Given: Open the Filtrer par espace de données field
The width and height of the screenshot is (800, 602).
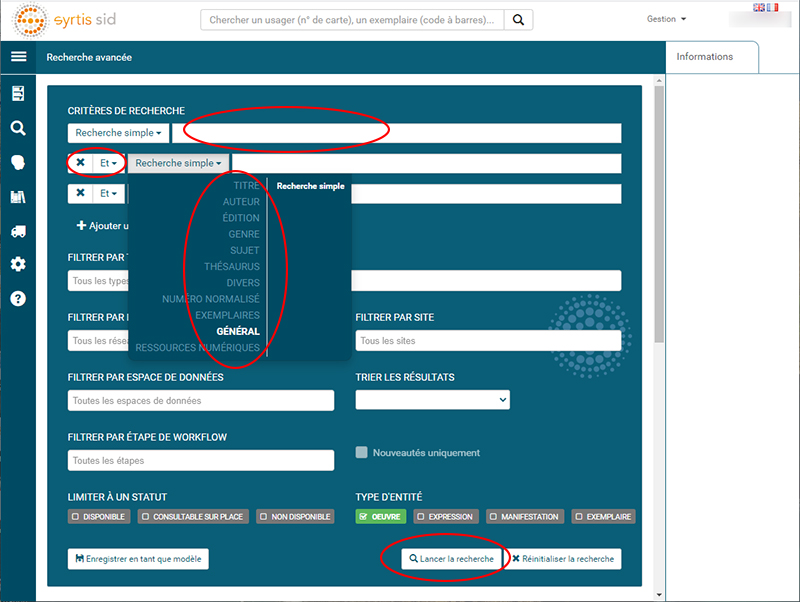Looking at the screenshot, I should pos(201,400).
